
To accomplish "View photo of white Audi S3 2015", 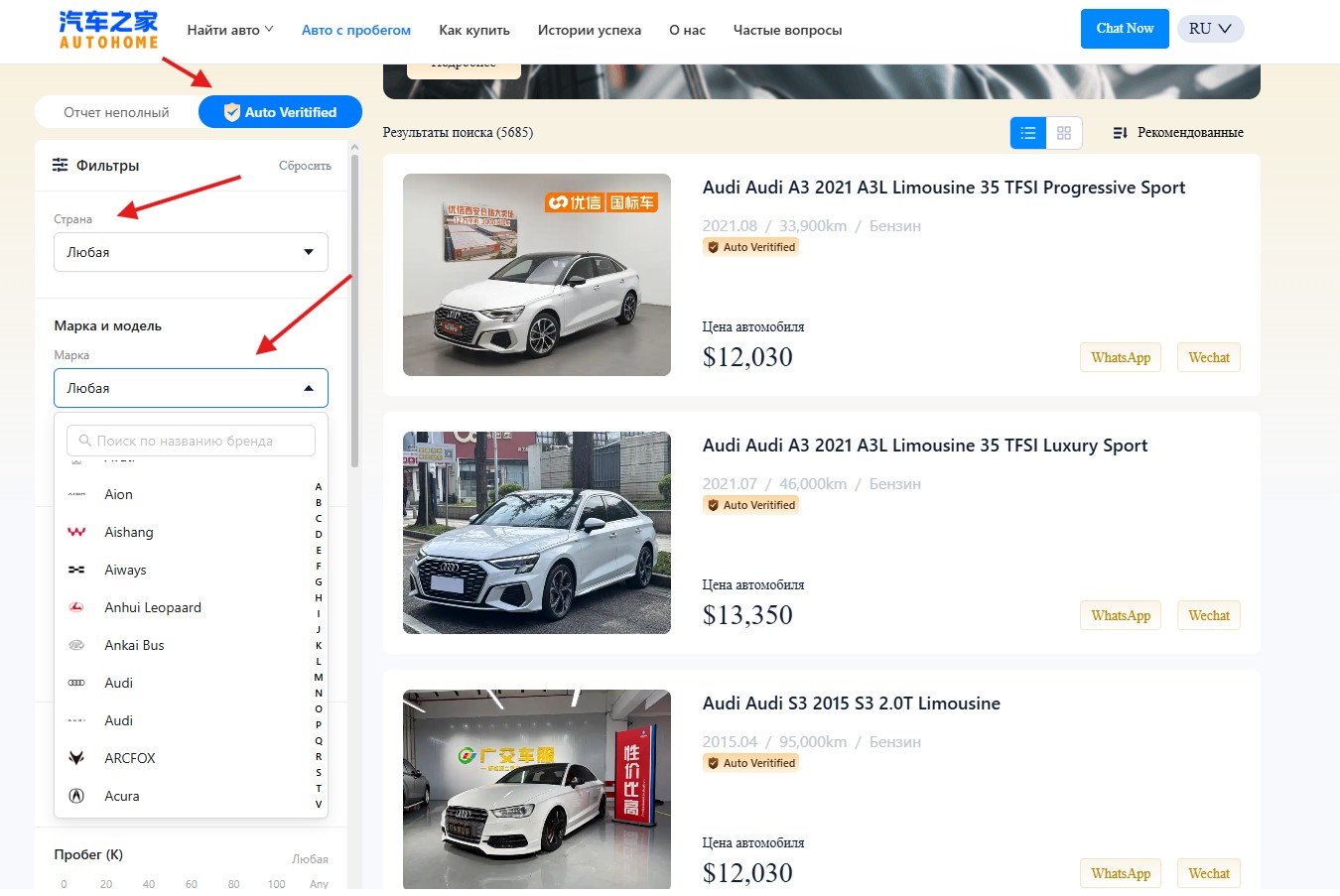I will [x=537, y=789].
